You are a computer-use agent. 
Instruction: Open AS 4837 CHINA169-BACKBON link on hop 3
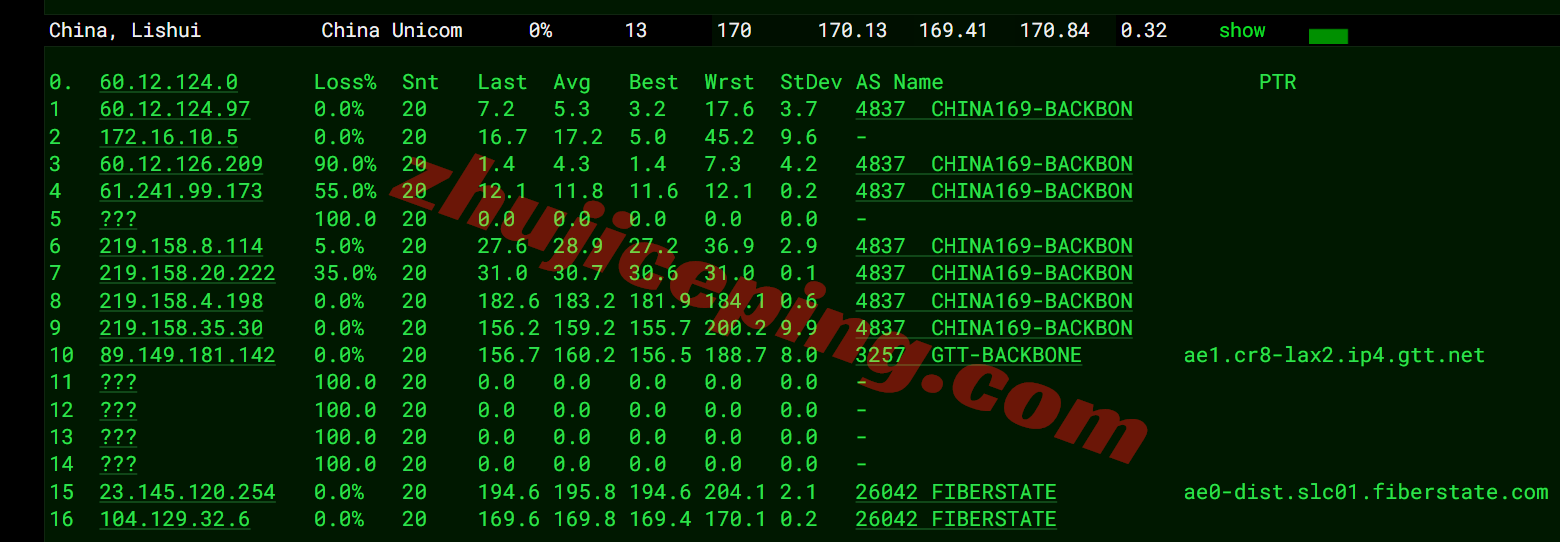[994, 164]
